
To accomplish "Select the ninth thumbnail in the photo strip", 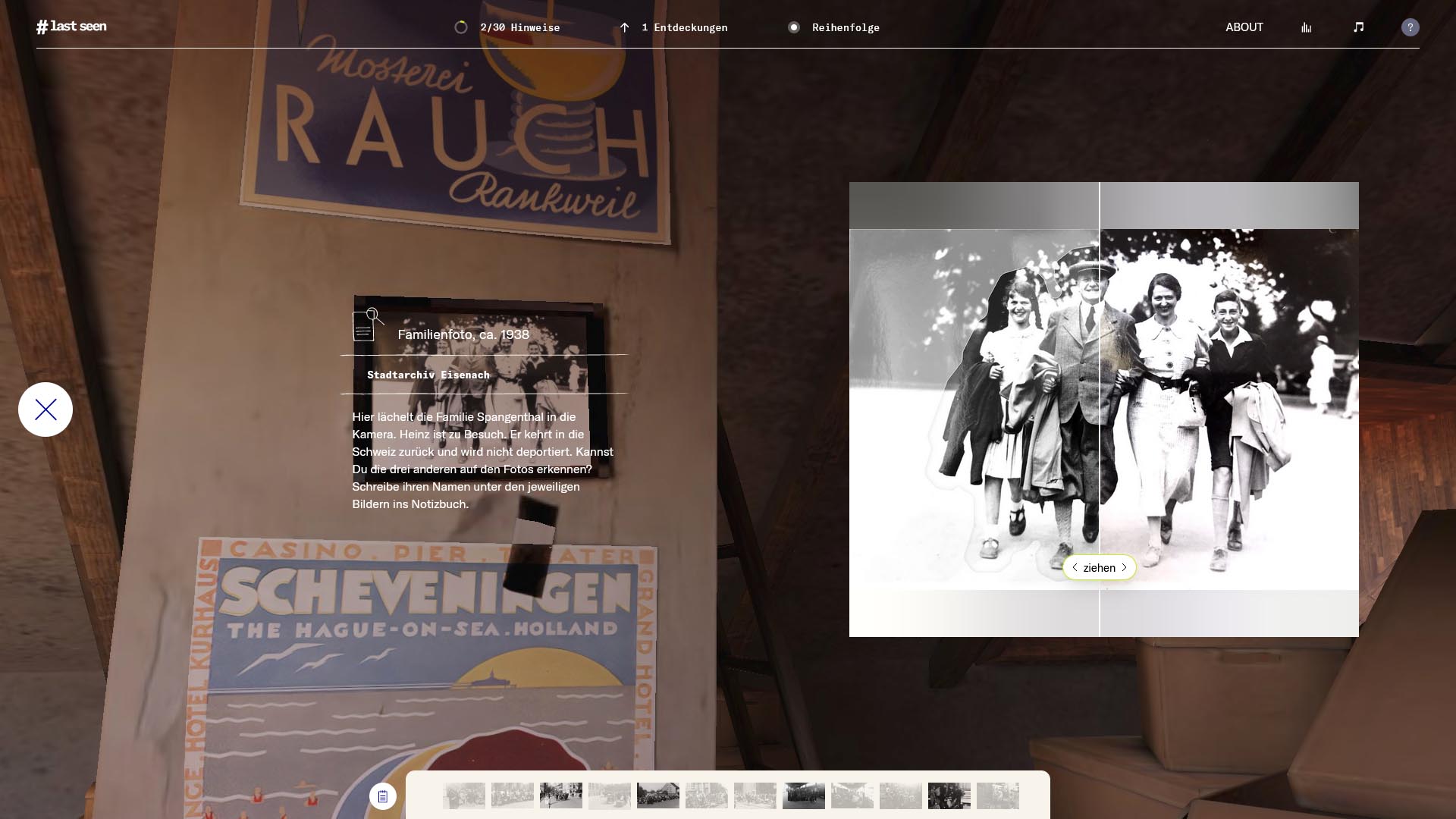I will [852, 795].
